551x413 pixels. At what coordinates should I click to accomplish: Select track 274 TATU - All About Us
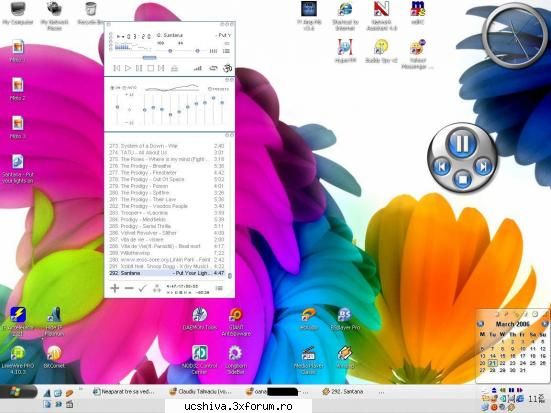(x=167, y=152)
